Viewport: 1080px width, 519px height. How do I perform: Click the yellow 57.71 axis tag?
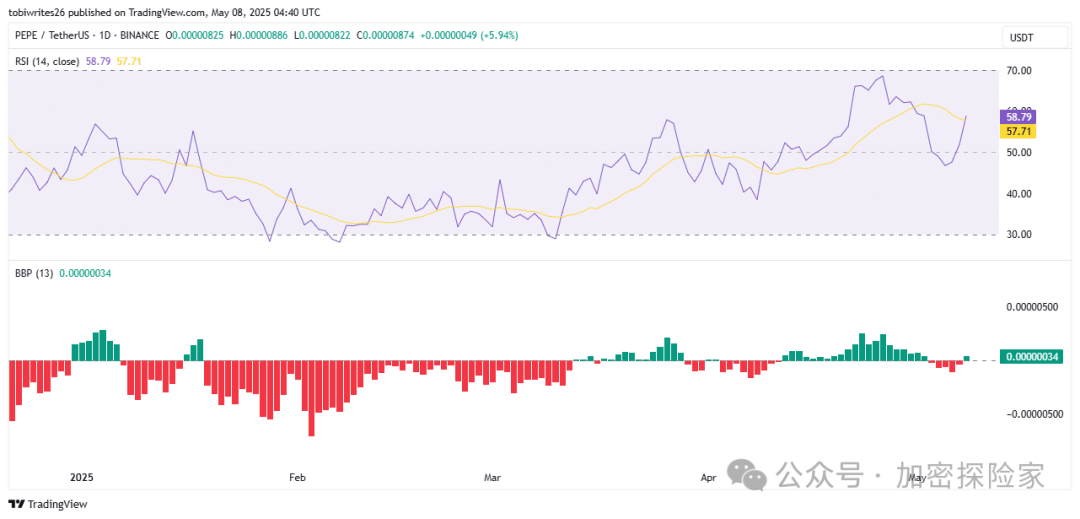[x=1019, y=131]
